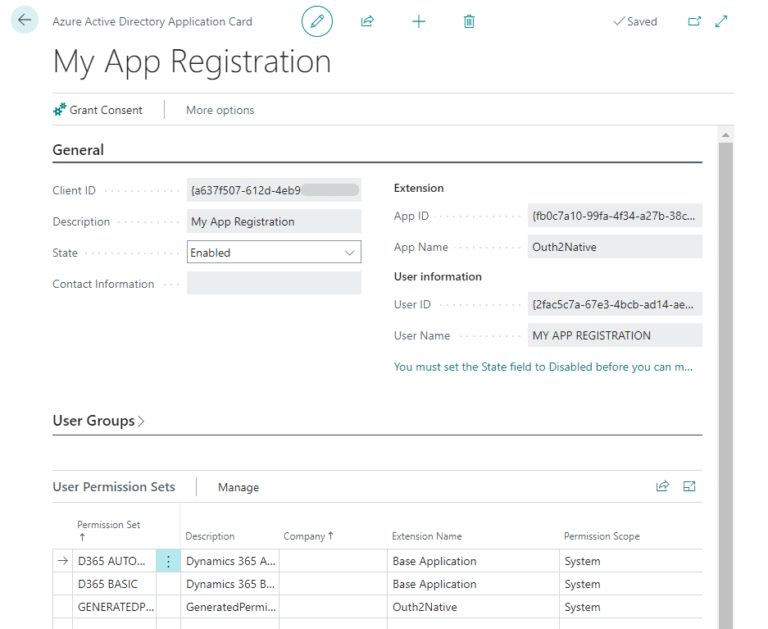The image size is (768, 629).
Task: Open Manage menu in permission sets
Action: 239,487
